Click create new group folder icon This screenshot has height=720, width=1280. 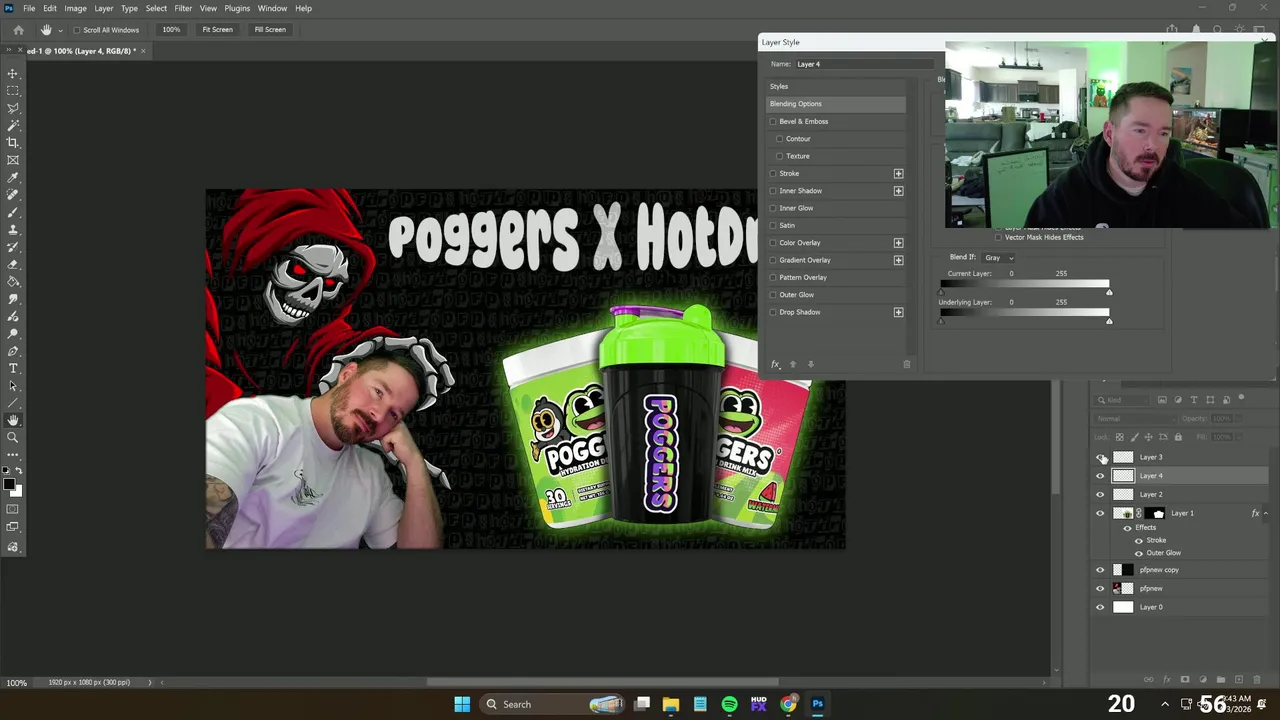pyautogui.click(x=1221, y=680)
